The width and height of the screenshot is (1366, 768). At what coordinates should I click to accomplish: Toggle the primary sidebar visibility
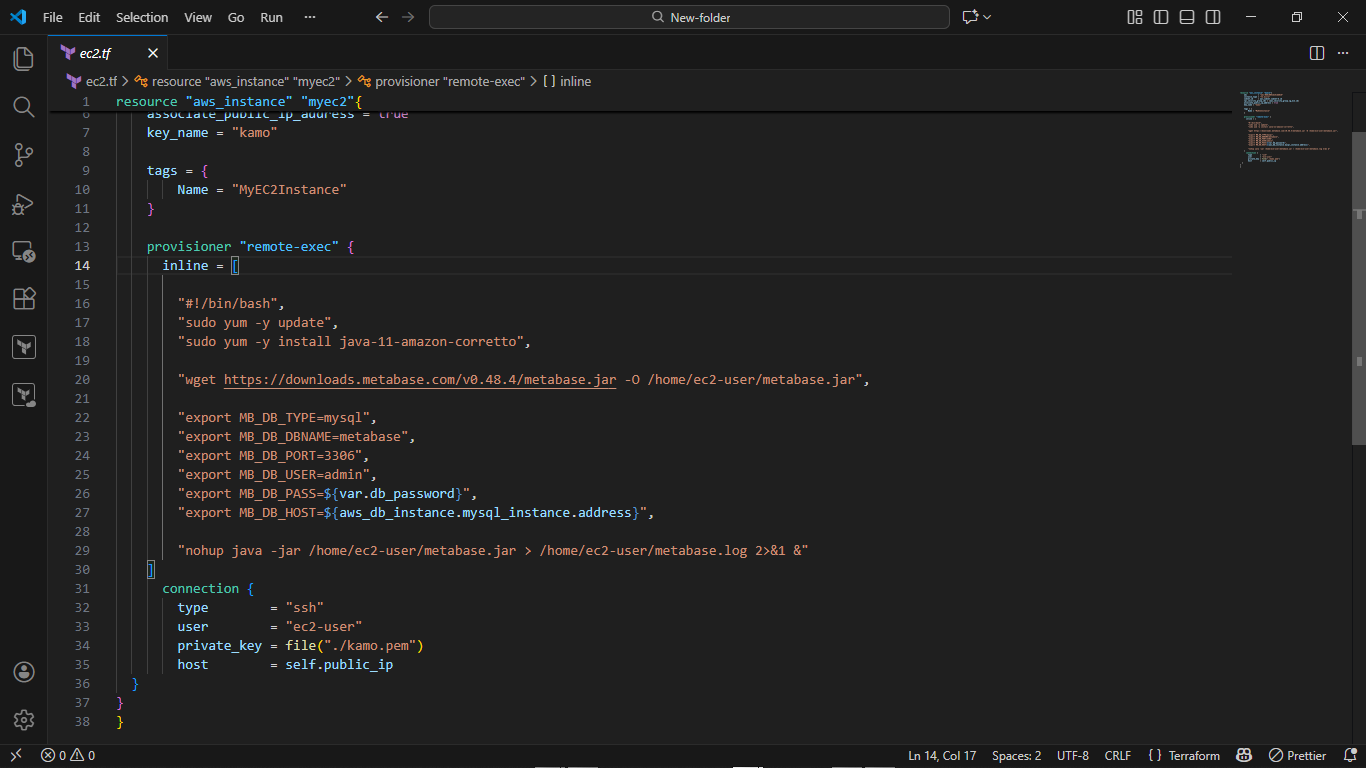point(1161,17)
